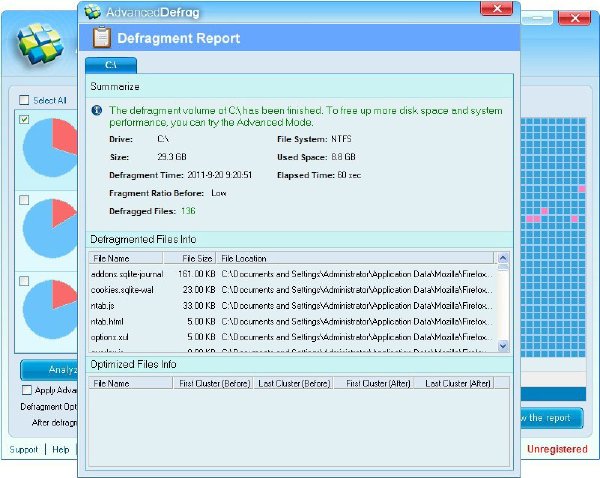Click the Unregistered status link
Viewport: 600px width, 478px height.
pyautogui.click(x=557, y=449)
